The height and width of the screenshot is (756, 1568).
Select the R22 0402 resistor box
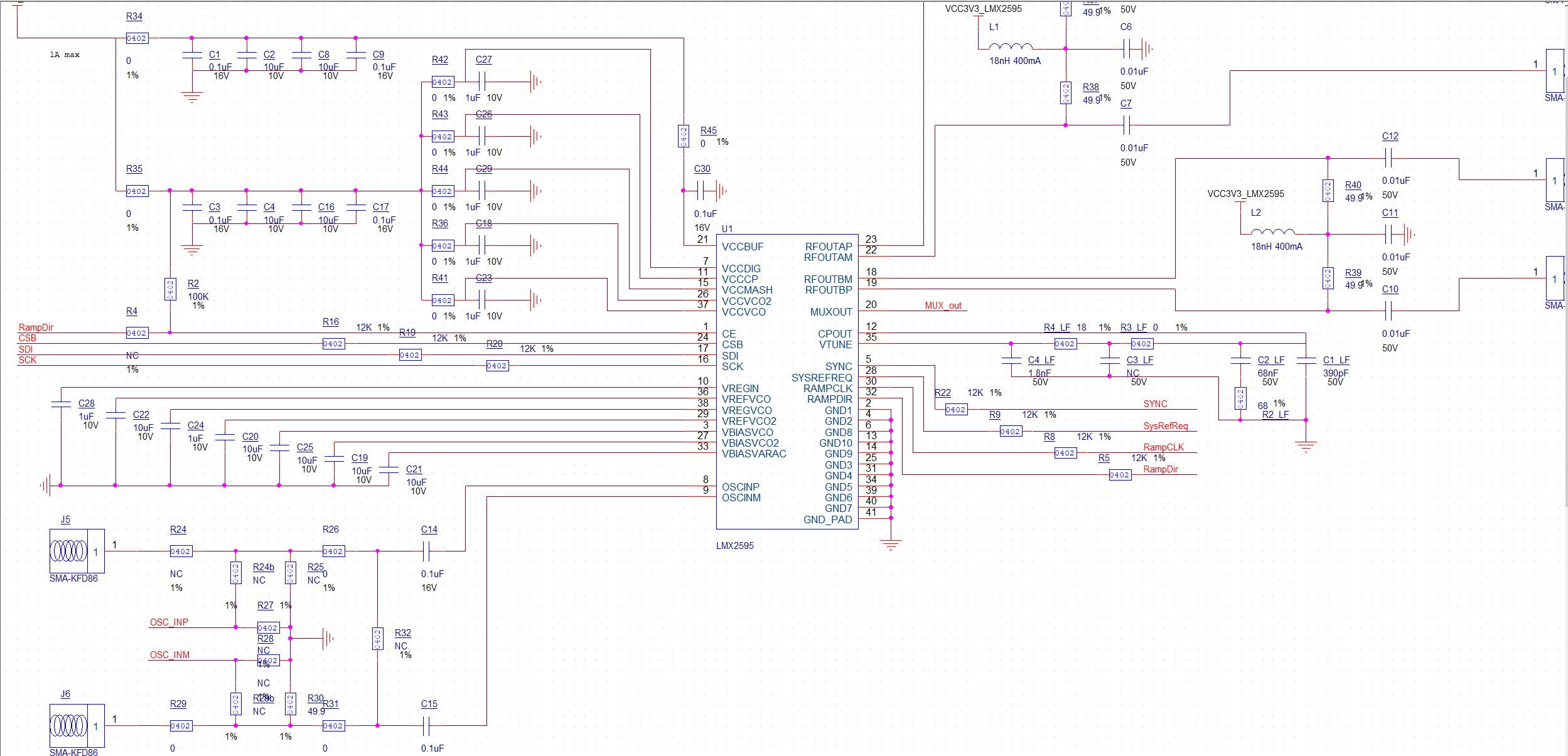click(956, 410)
